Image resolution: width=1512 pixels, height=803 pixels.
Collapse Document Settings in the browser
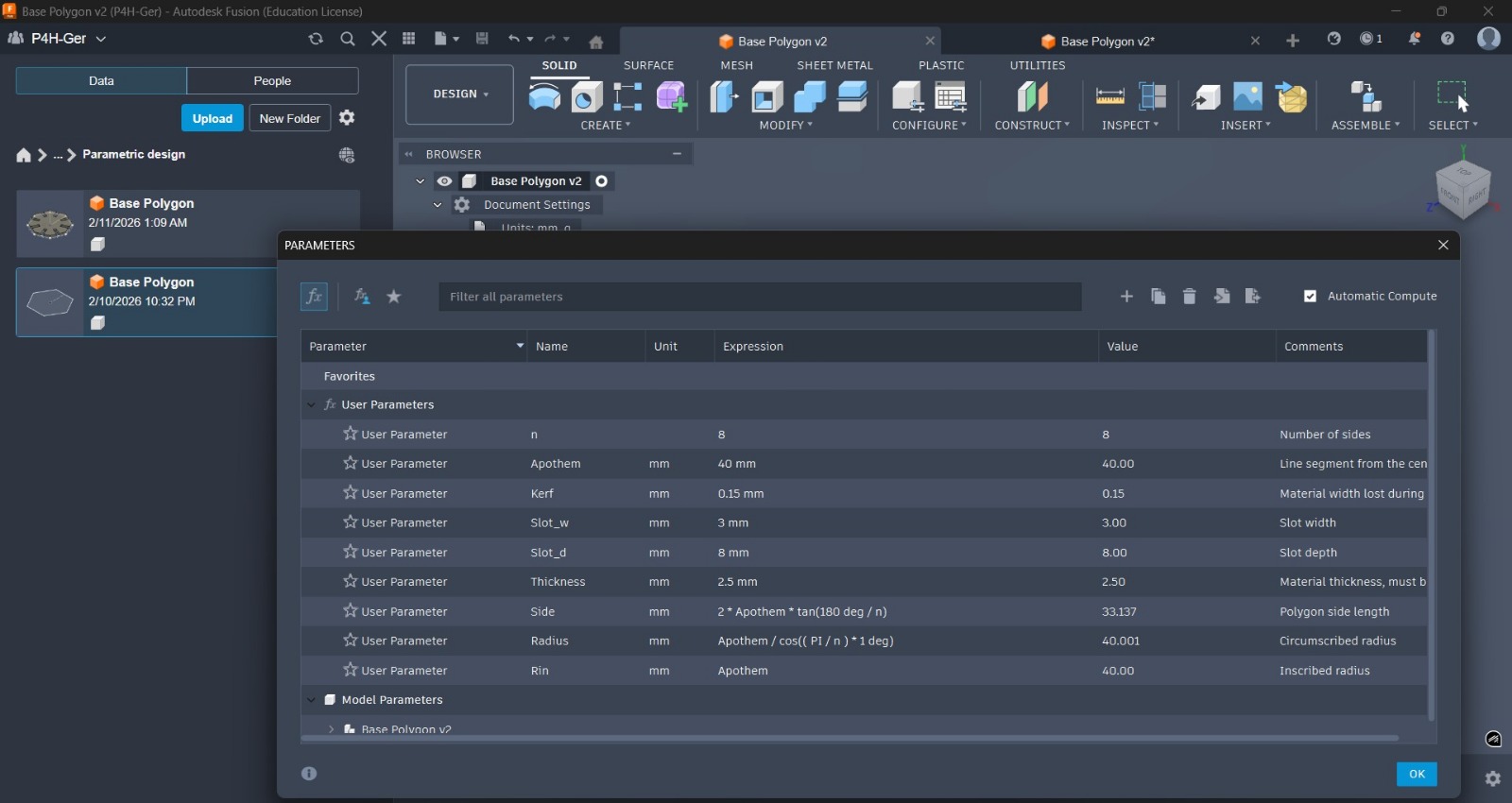pyautogui.click(x=438, y=205)
